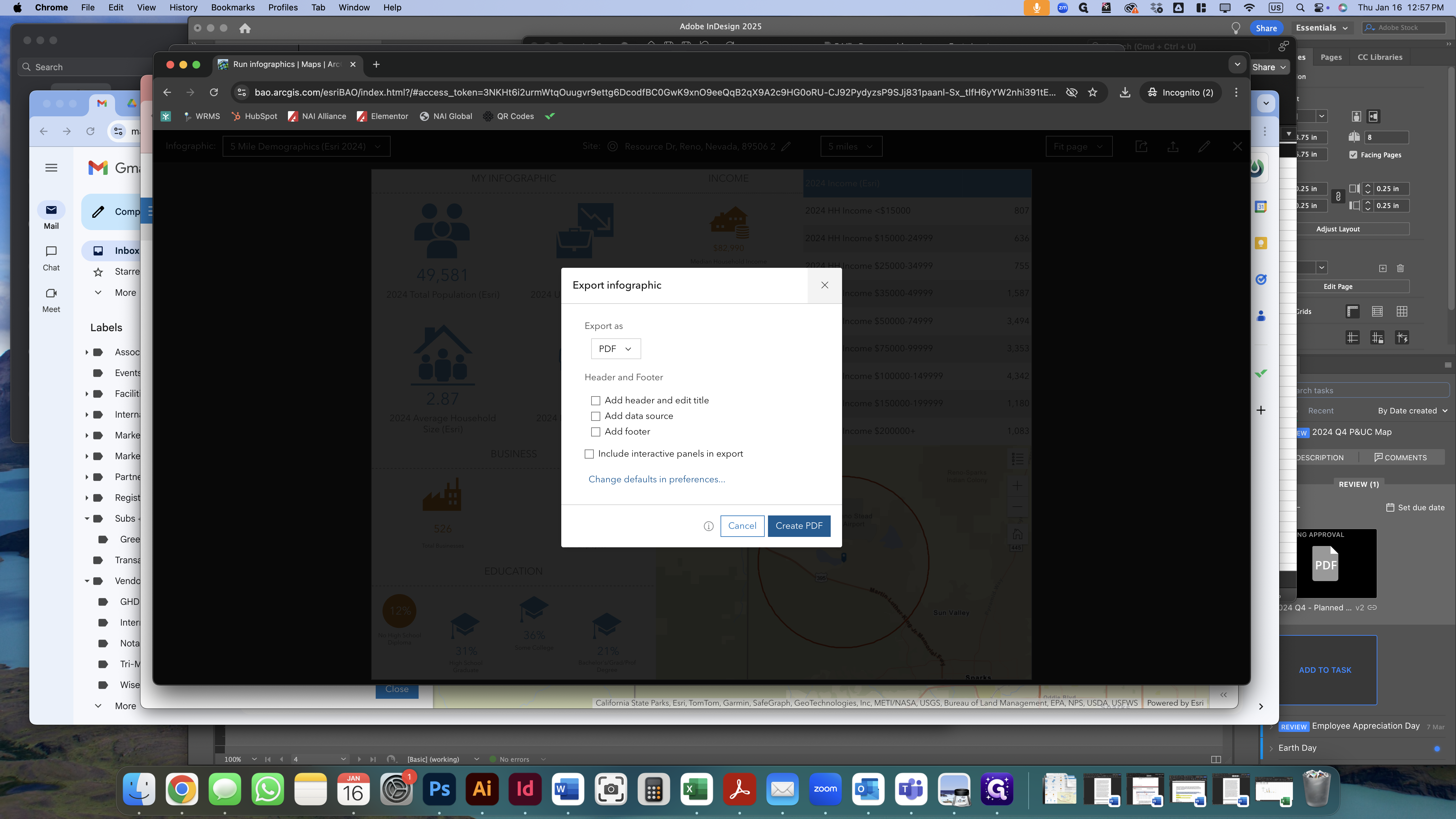Open Essentials workspace dropdown
The width and height of the screenshot is (1456, 819).
coord(1321,28)
